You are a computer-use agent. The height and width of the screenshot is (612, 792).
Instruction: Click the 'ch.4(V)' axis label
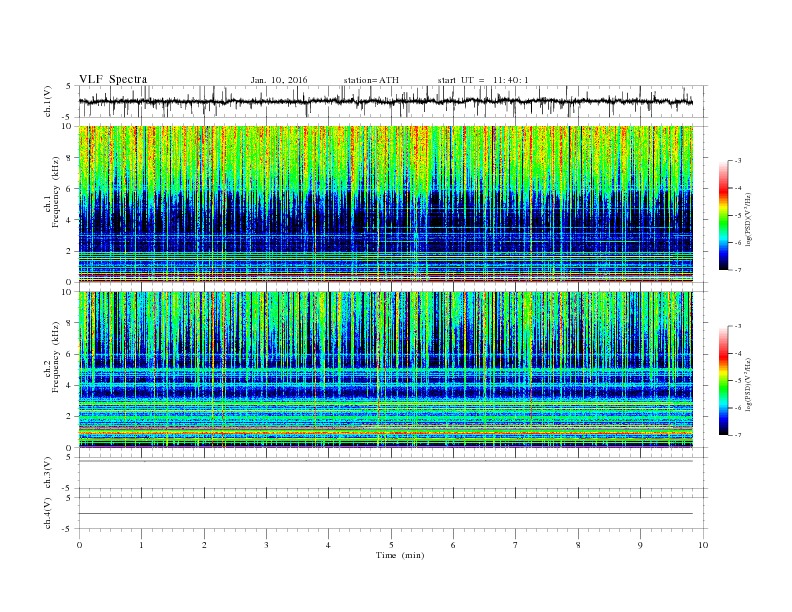tap(48, 513)
